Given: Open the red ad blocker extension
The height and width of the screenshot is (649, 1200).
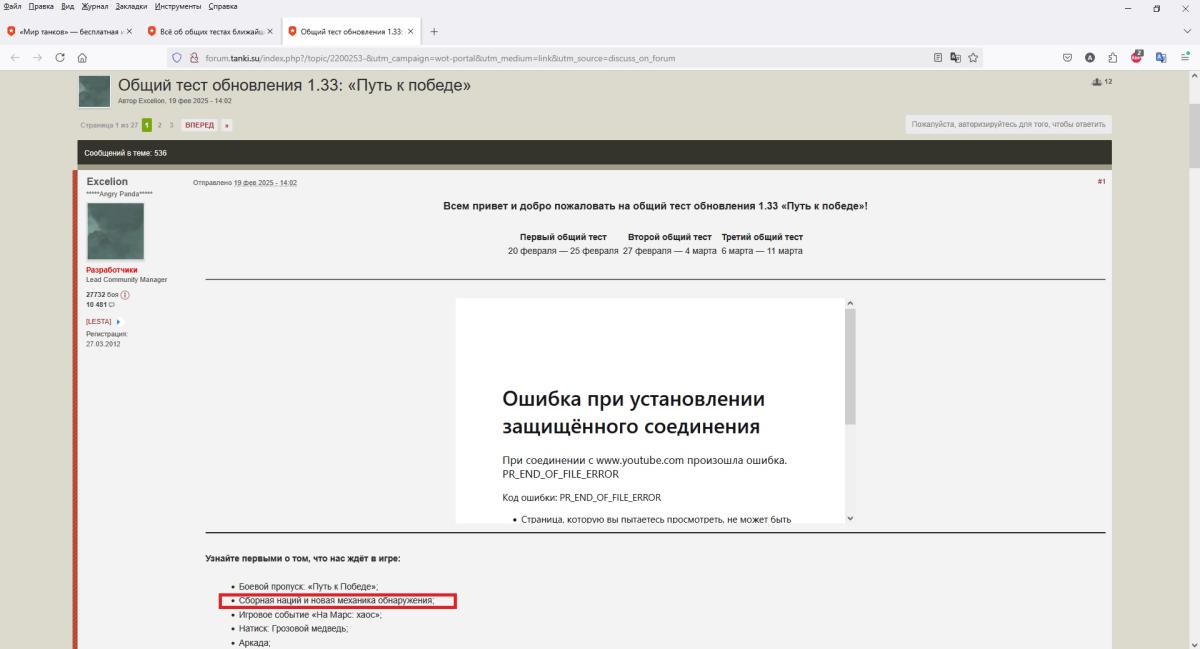Looking at the screenshot, I should pos(1136,58).
